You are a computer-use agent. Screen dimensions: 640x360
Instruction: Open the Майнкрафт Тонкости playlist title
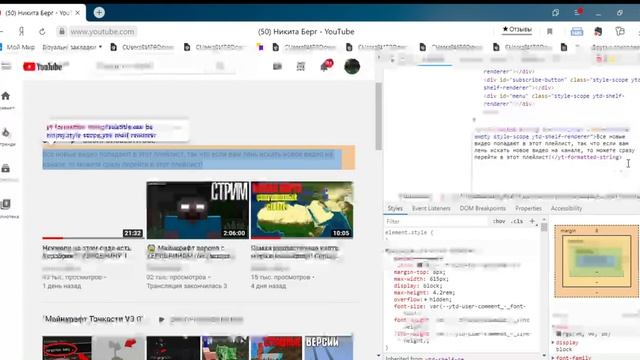(x=93, y=319)
